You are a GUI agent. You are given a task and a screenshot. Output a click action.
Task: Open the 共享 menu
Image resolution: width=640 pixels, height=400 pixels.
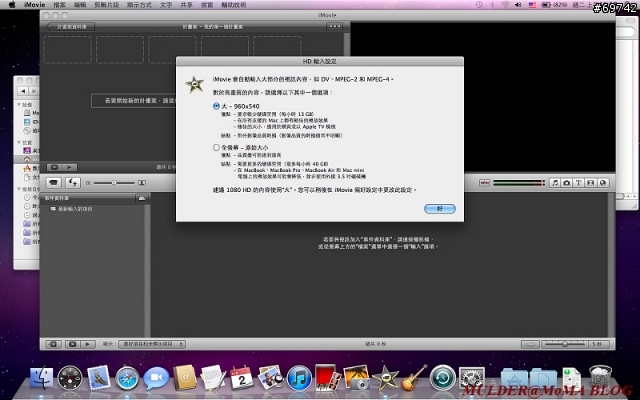coord(187,5)
